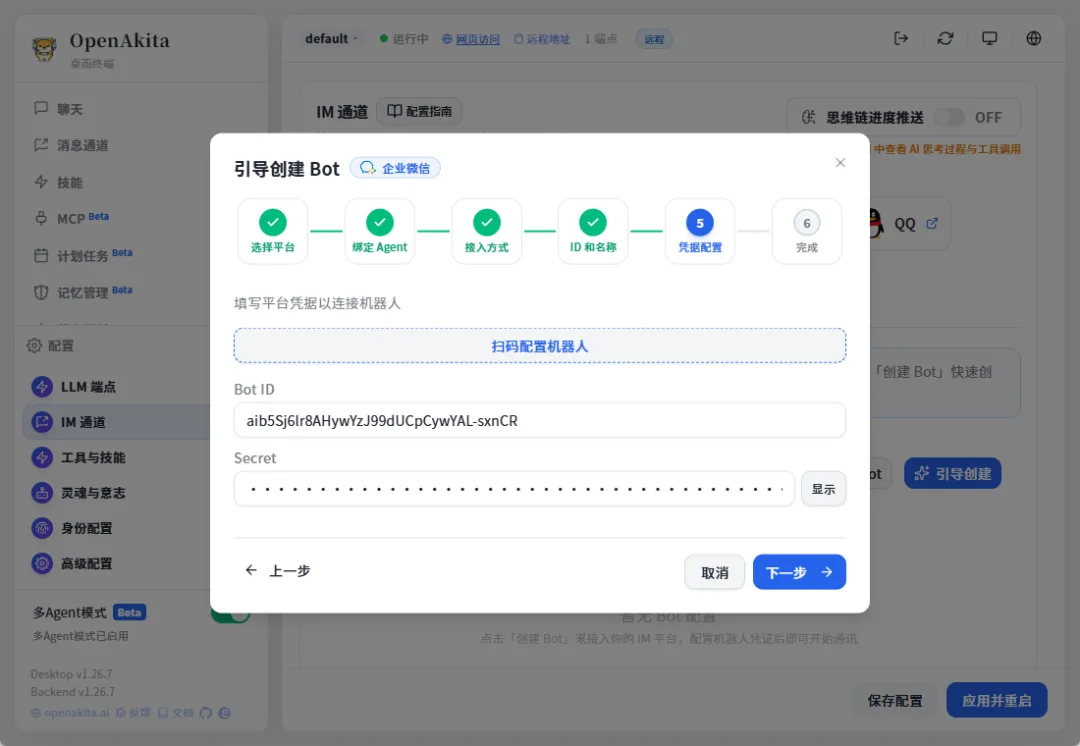Screen dimensions: 1080x746
Task: Click the 企业微信 platform badge
Action: coord(395,168)
